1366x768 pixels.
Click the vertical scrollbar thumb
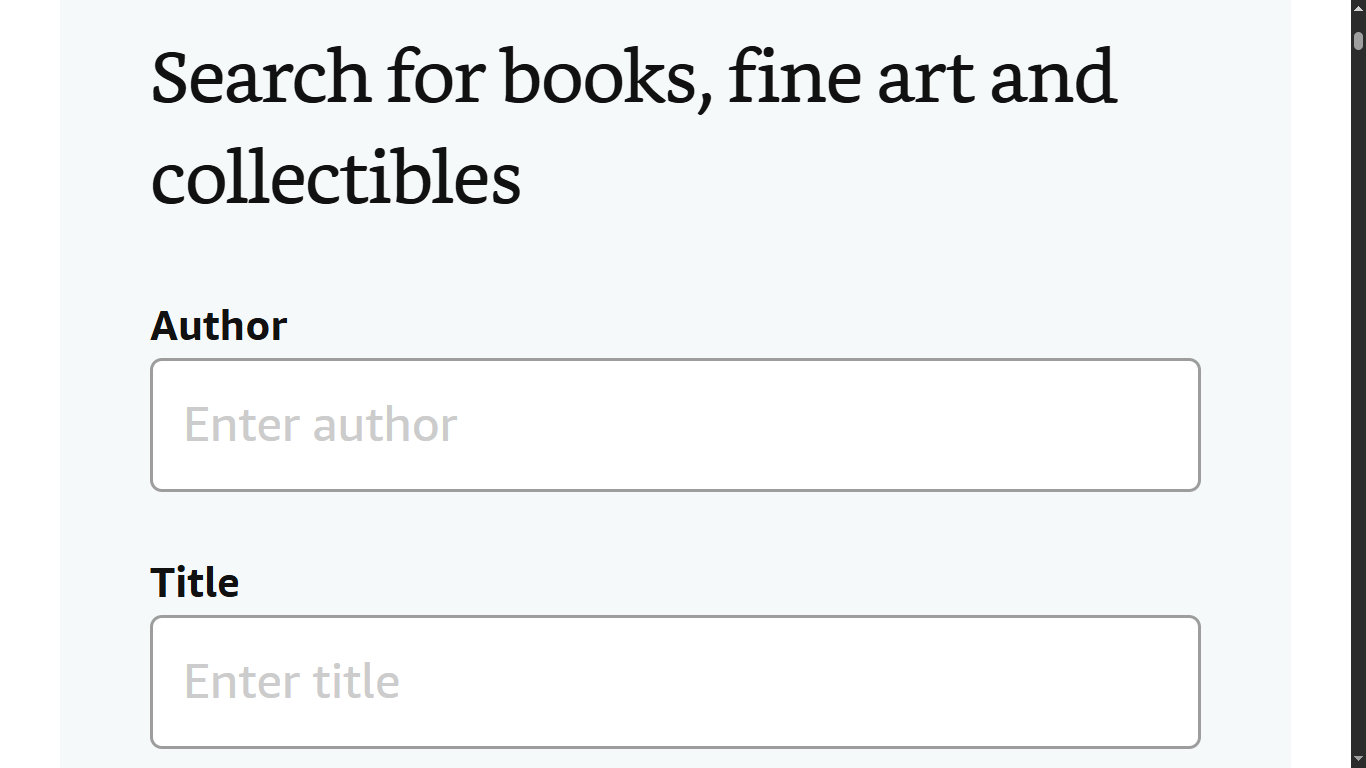[1358, 41]
